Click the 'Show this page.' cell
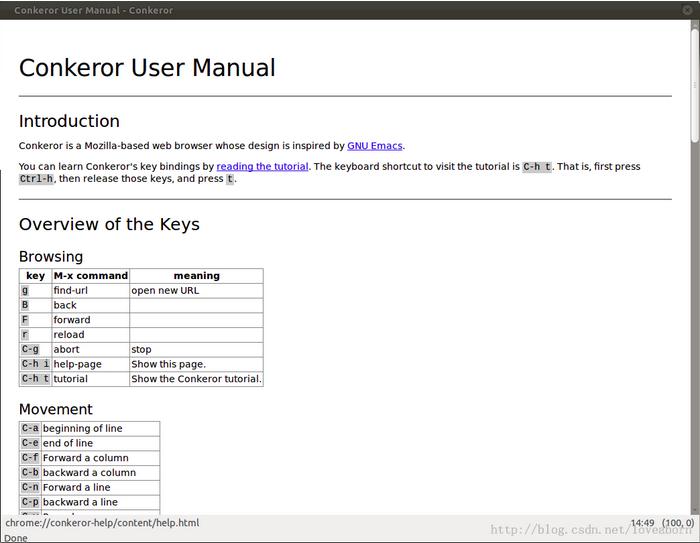 196,364
